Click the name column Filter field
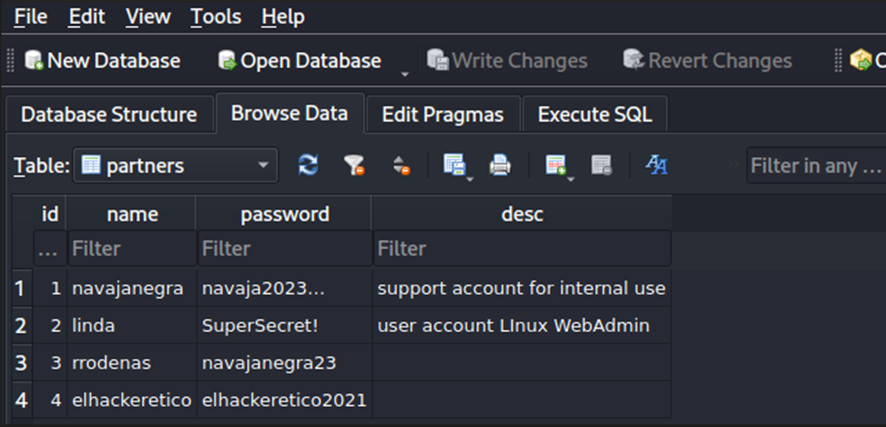 pos(131,248)
